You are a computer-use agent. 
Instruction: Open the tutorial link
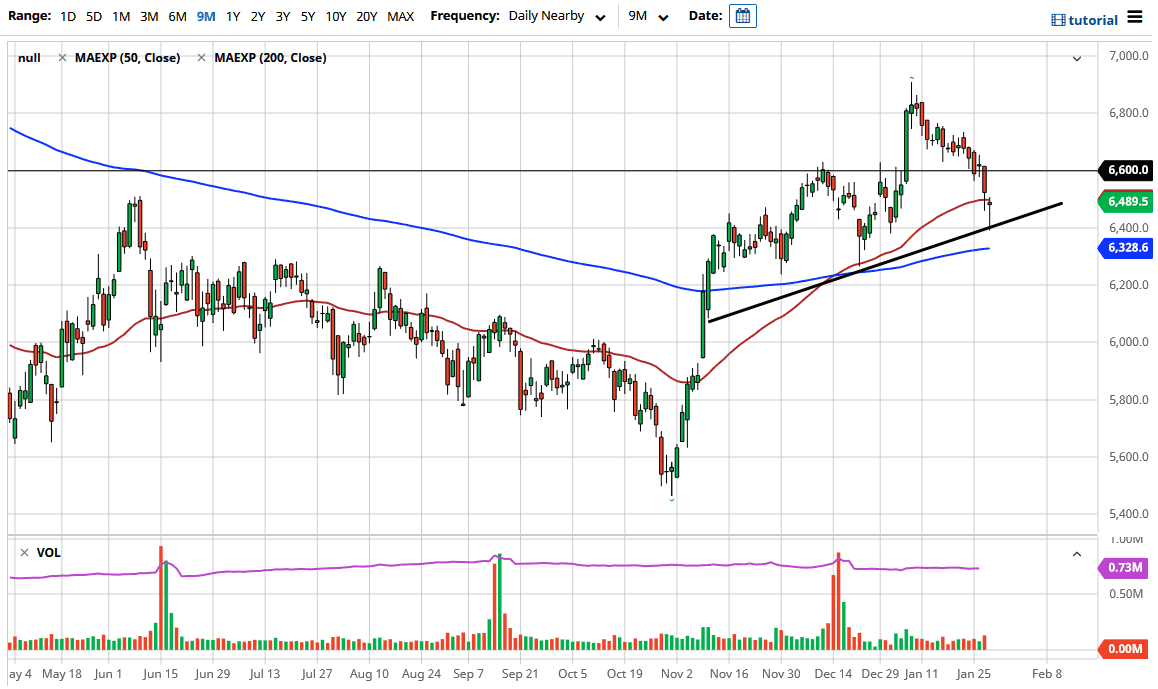click(x=1093, y=20)
